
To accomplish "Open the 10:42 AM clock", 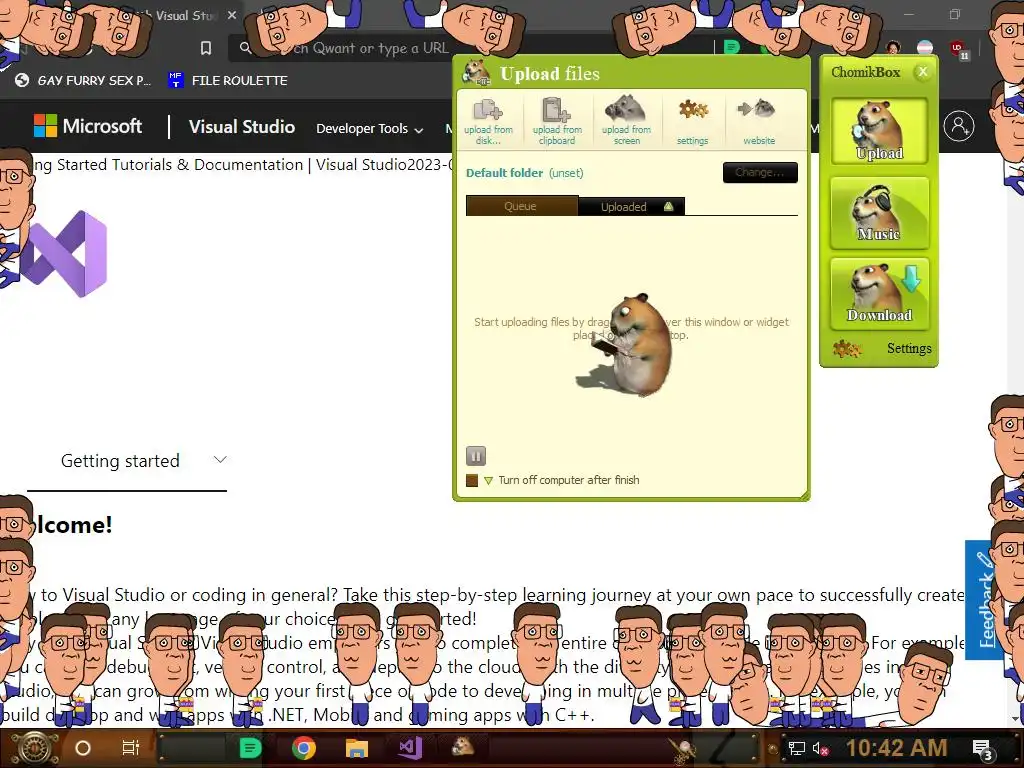I will coord(896,748).
